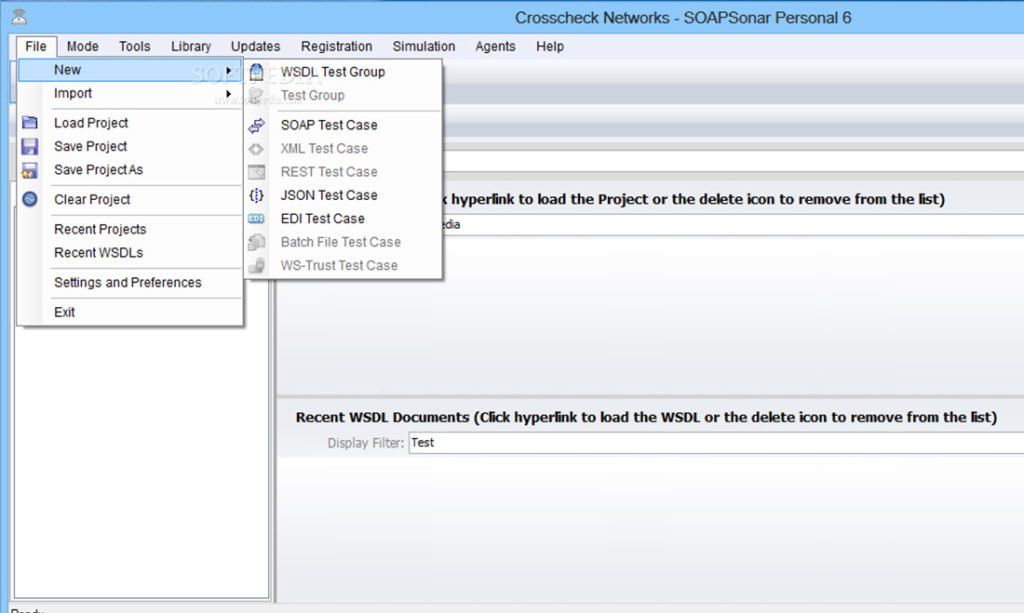Click the Save Project As icon

click(29, 170)
